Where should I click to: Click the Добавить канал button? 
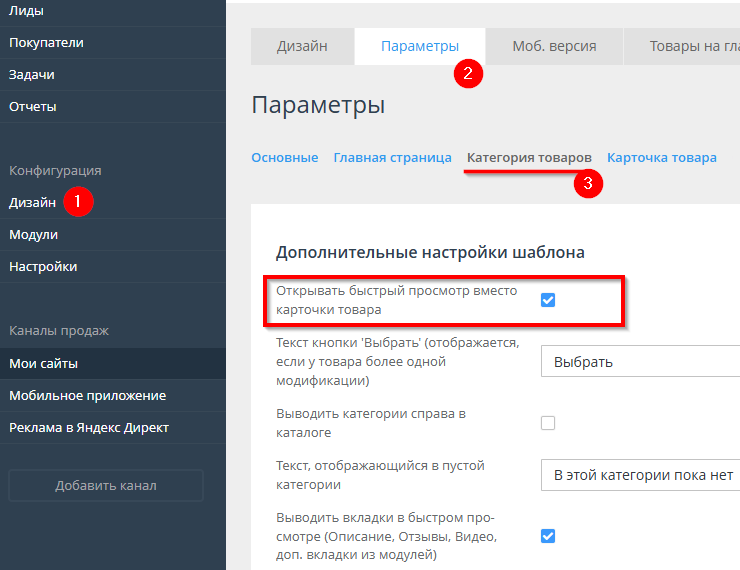point(106,486)
